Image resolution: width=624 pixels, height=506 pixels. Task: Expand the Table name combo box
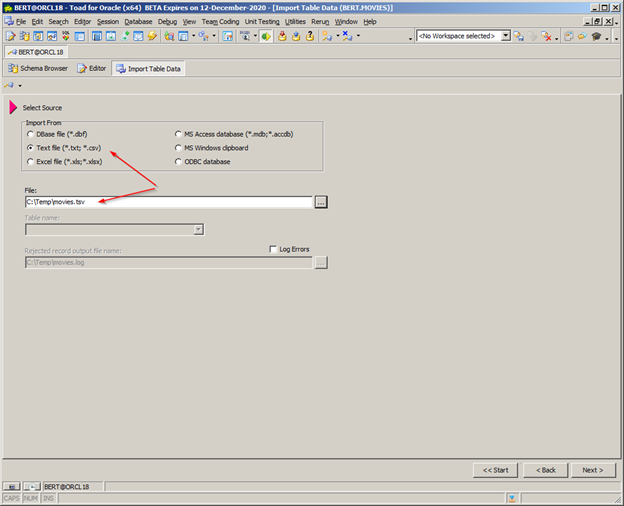coord(198,229)
